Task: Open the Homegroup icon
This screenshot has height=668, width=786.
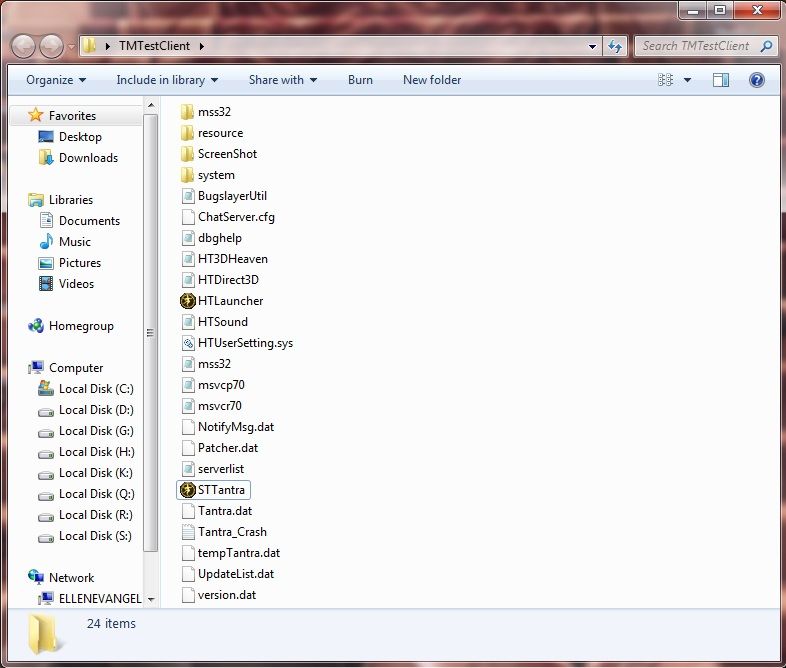Action: (x=36, y=326)
